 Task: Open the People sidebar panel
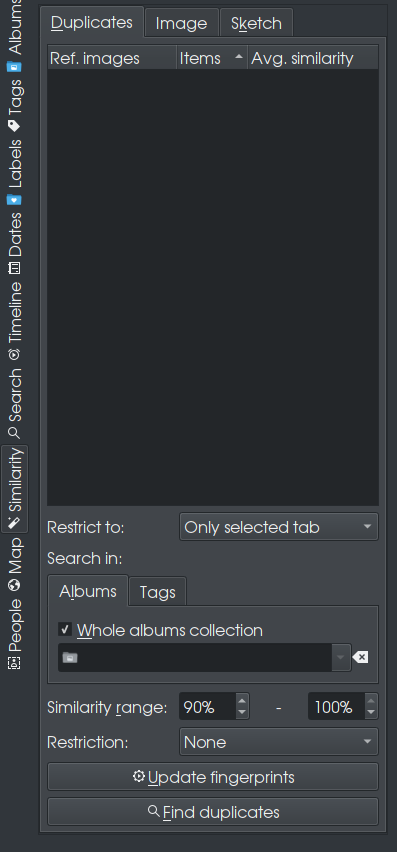15,634
